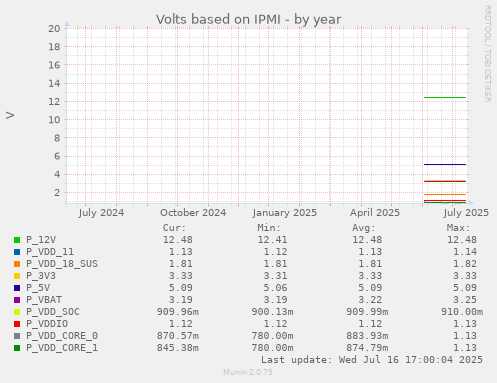Click the P_VDD_11 maximum value 1.14
Image resolution: width=497 pixels, height=383 pixels.
tap(465, 252)
